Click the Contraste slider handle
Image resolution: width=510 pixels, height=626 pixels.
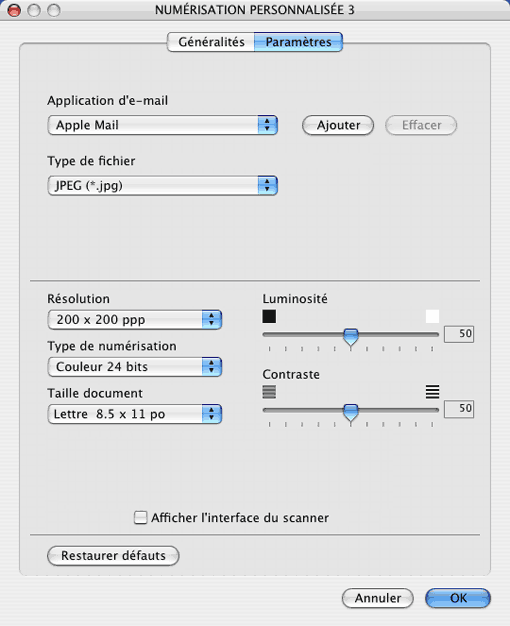351,412
